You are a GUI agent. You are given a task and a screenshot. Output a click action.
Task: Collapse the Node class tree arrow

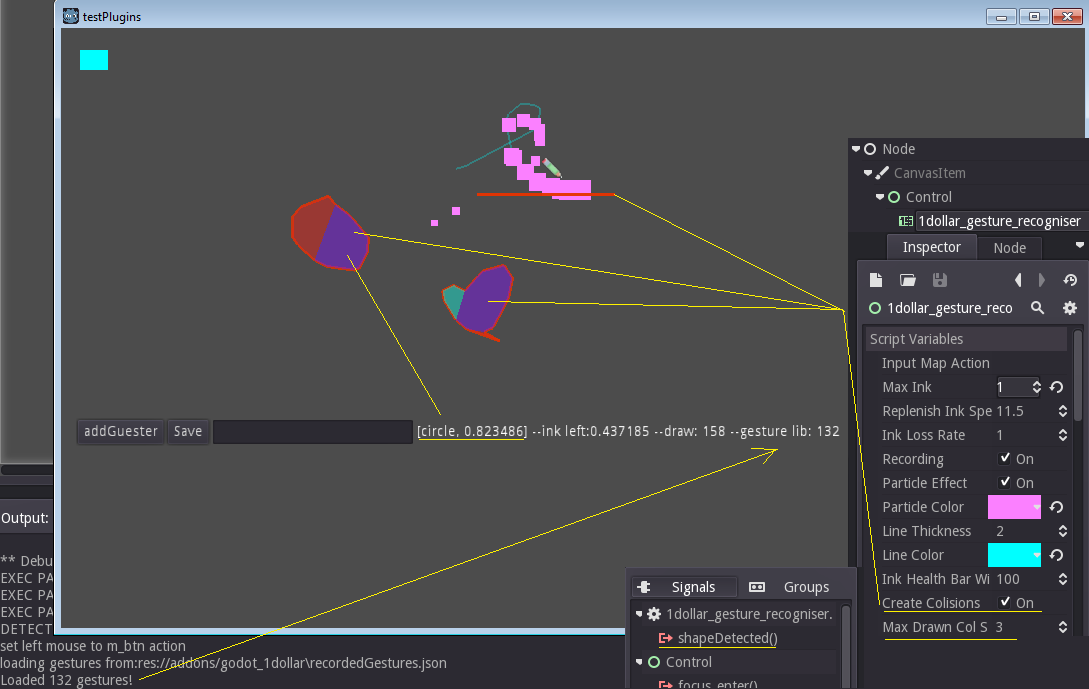tap(856, 149)
